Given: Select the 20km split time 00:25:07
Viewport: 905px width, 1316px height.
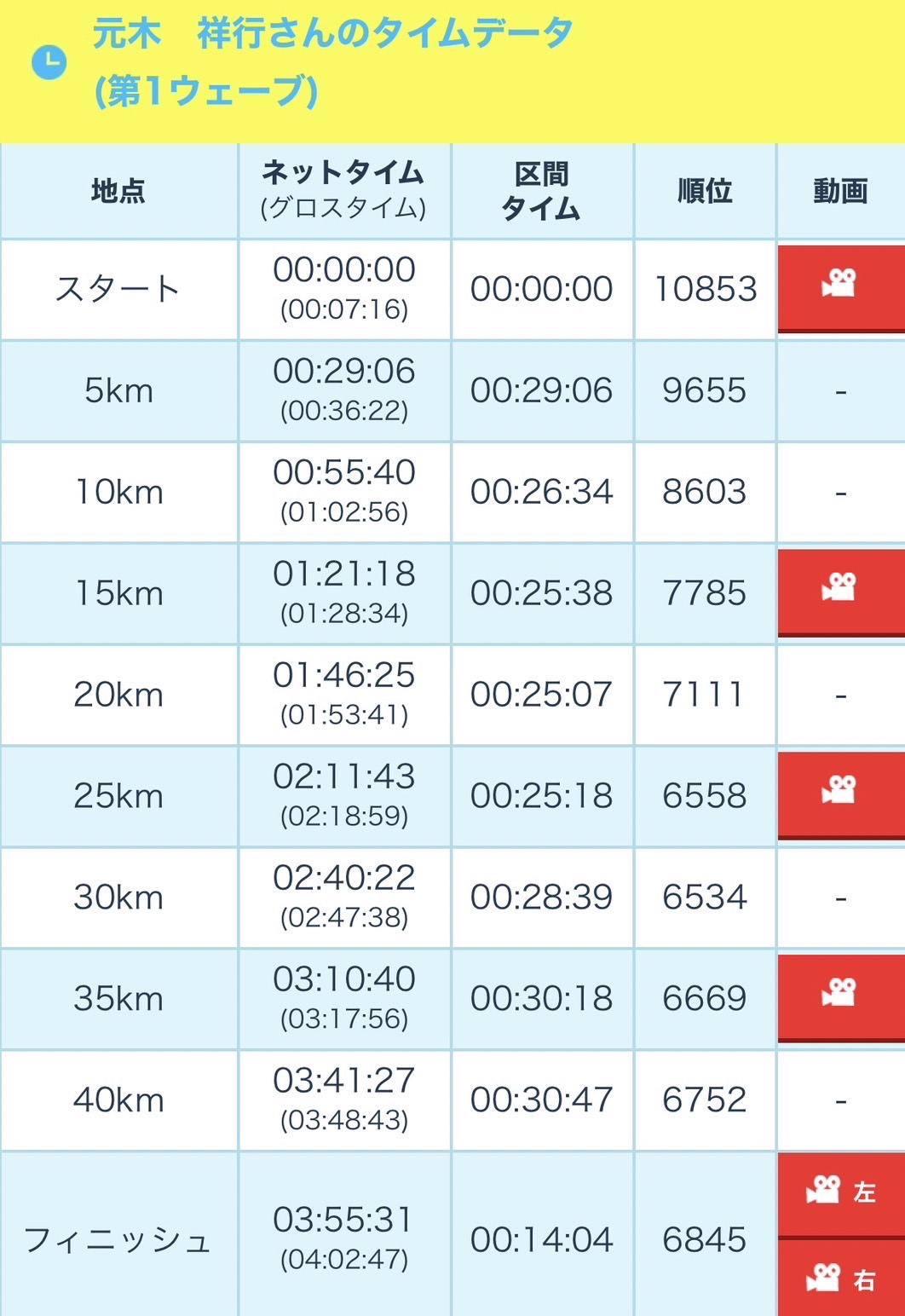Looking at the screenshot, I should 541,695.
